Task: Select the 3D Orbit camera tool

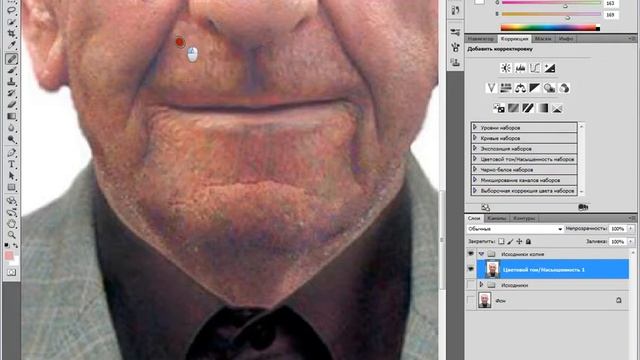Action: pyautogui.click(x=11, y=212)
